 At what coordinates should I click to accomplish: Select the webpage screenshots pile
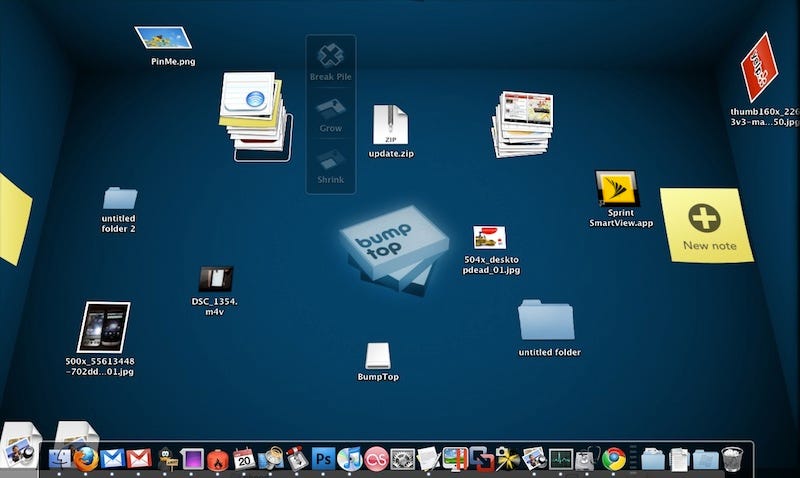(x=522, y=124)
